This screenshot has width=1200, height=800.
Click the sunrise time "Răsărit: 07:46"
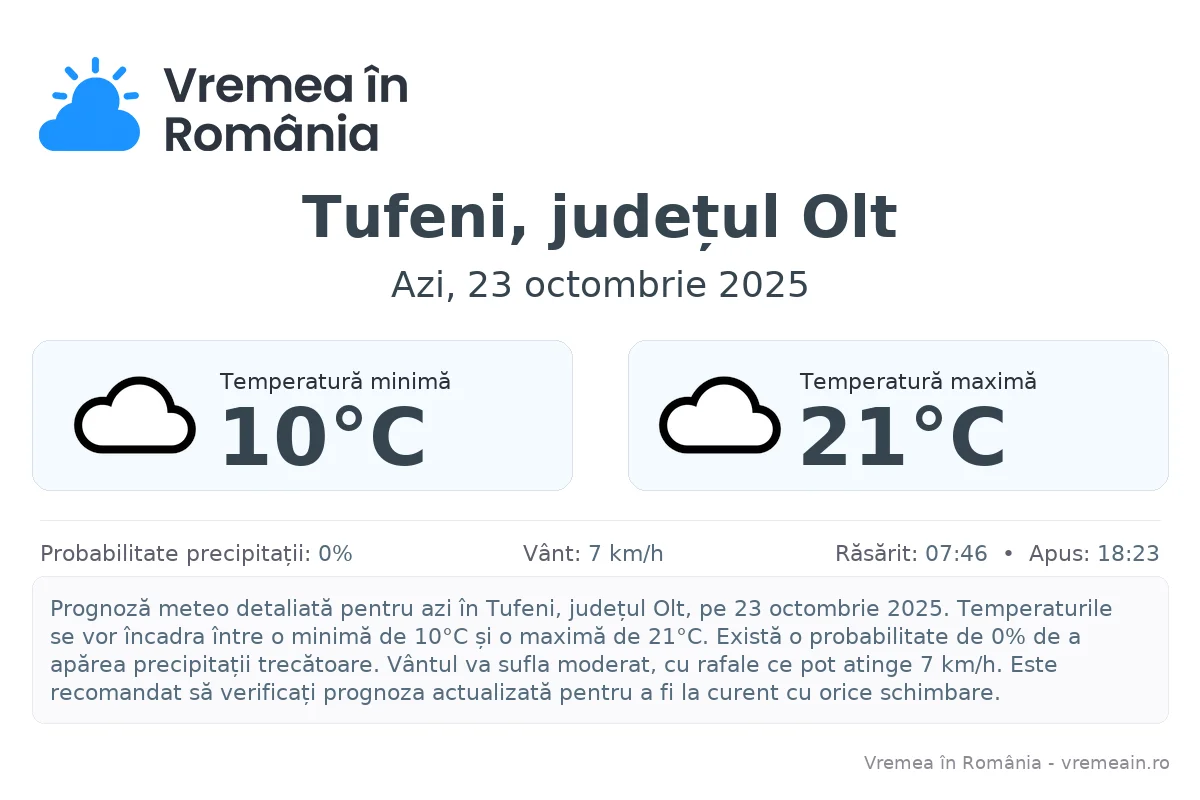pyautogui.click(x=911, y=554)
